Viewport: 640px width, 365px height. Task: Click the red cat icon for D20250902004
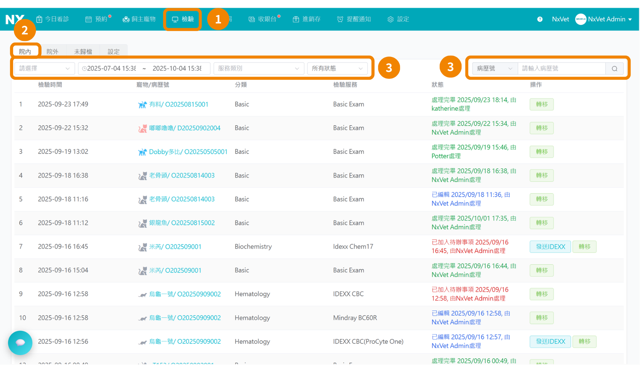coord(142,128)
